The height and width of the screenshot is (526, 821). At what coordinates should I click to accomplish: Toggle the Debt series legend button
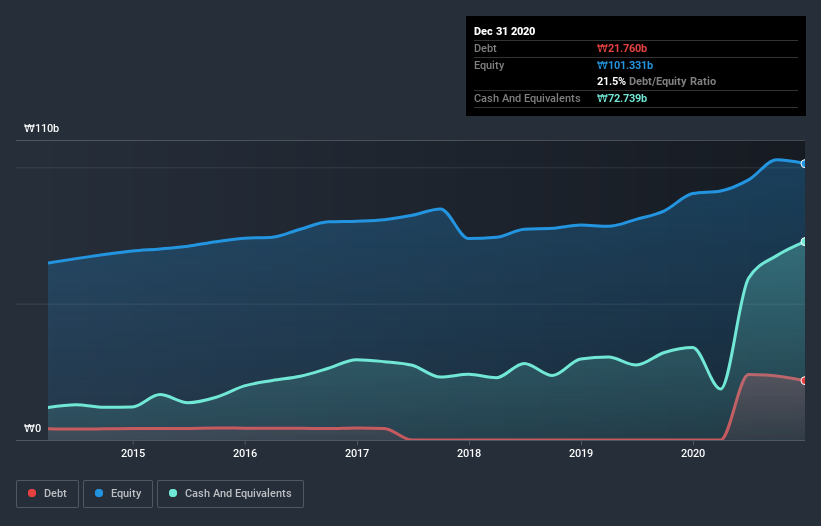point(48,494)
